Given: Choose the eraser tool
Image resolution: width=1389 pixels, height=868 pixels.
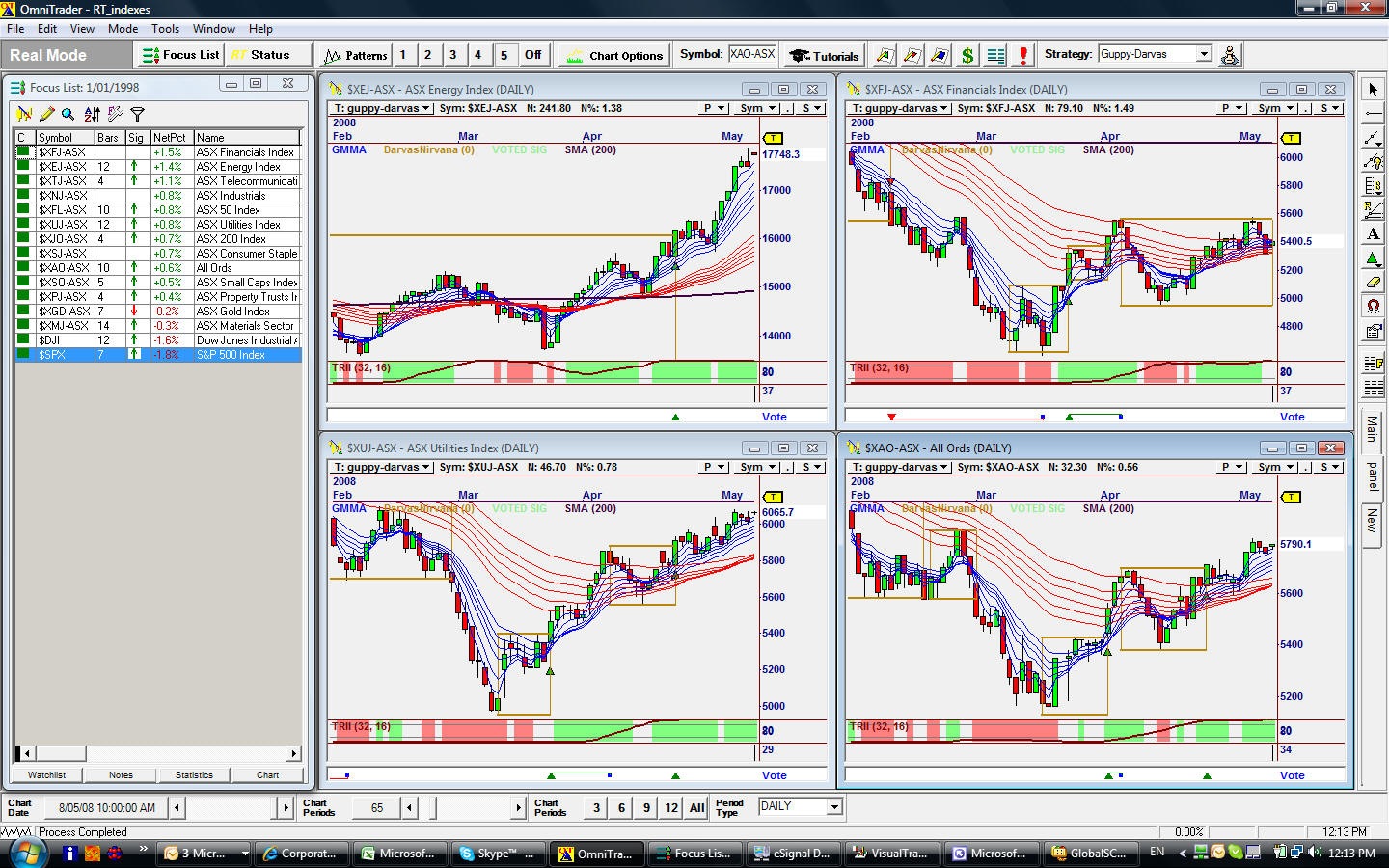Looking at the screenshot, I should pyautogui.click(x=1373, y=283).
